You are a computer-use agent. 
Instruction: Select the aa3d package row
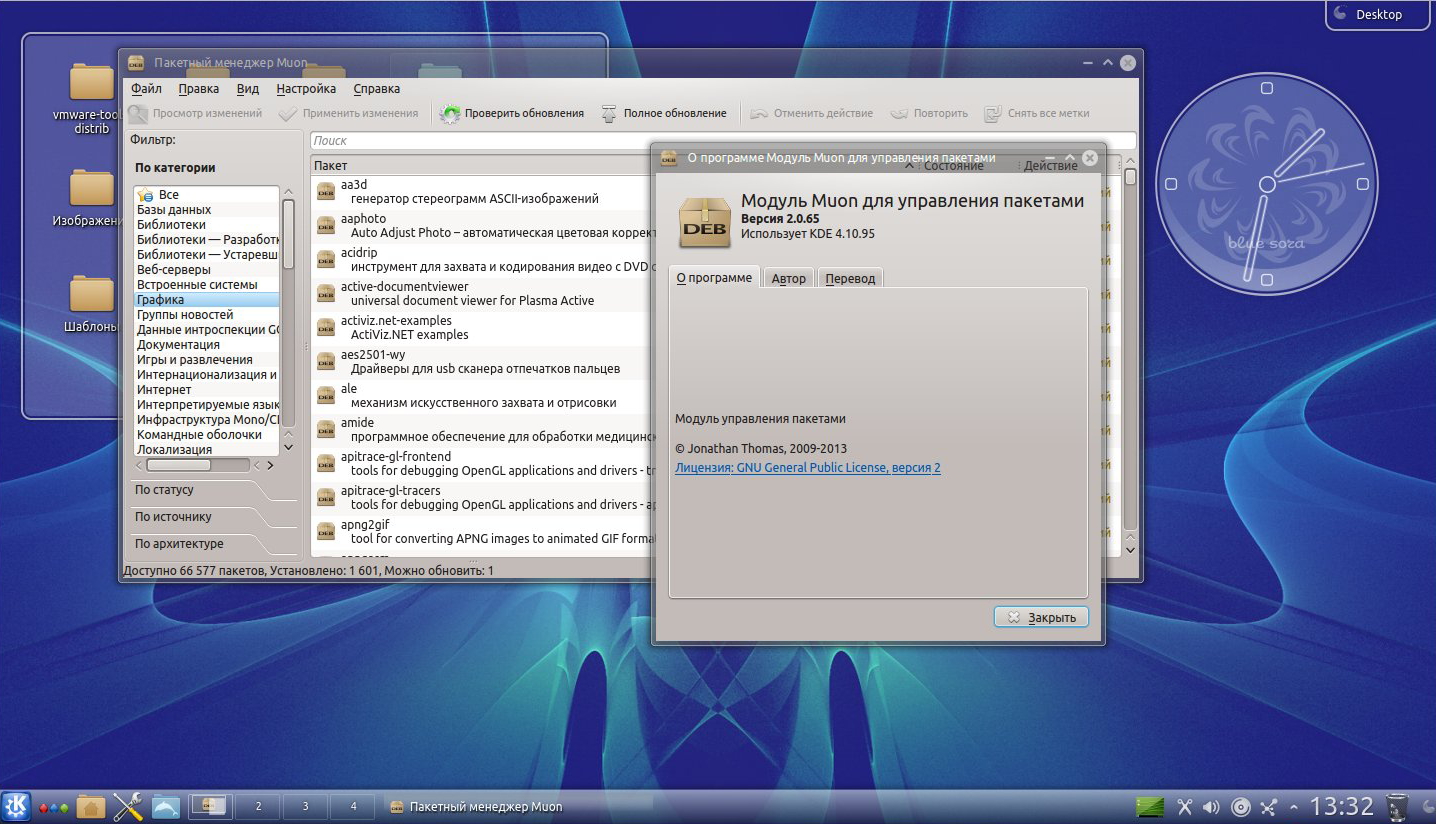click(x=483, y=191)
